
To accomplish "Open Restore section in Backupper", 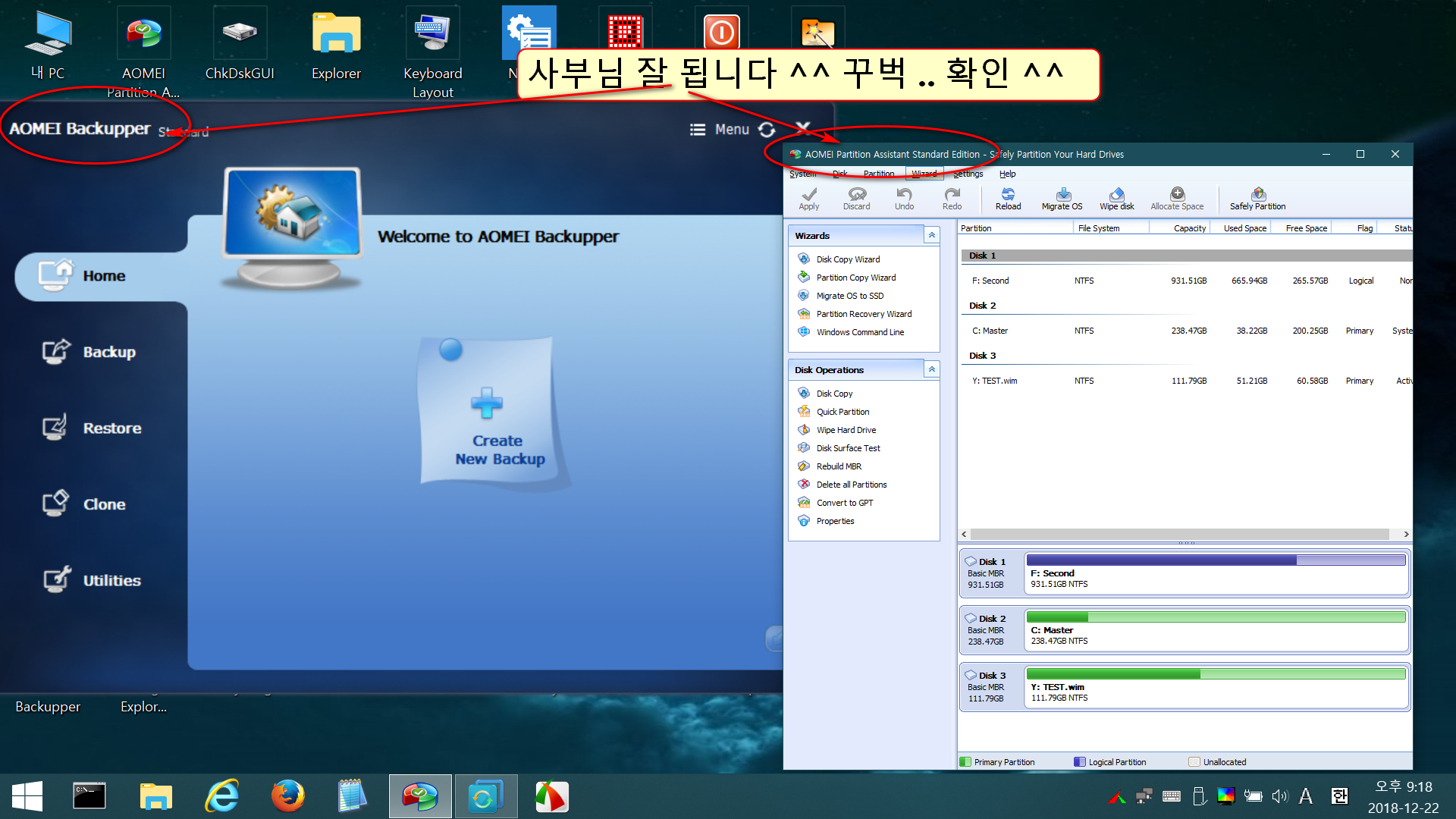I will (x=93, y=428).
